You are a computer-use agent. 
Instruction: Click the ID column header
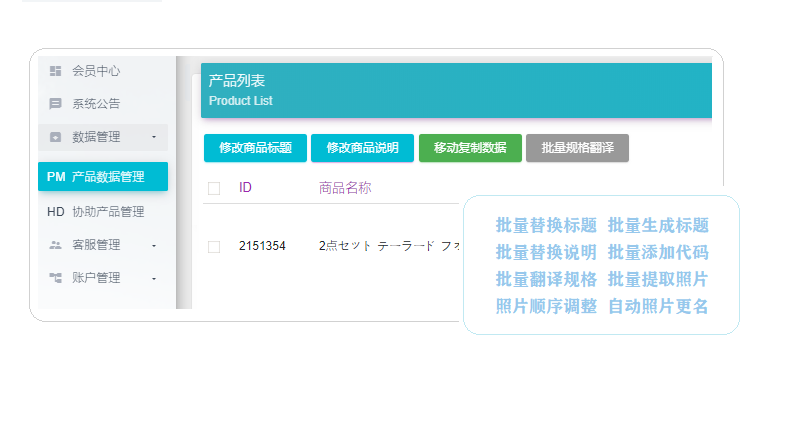pyautogui.click(x=245, y=188)
